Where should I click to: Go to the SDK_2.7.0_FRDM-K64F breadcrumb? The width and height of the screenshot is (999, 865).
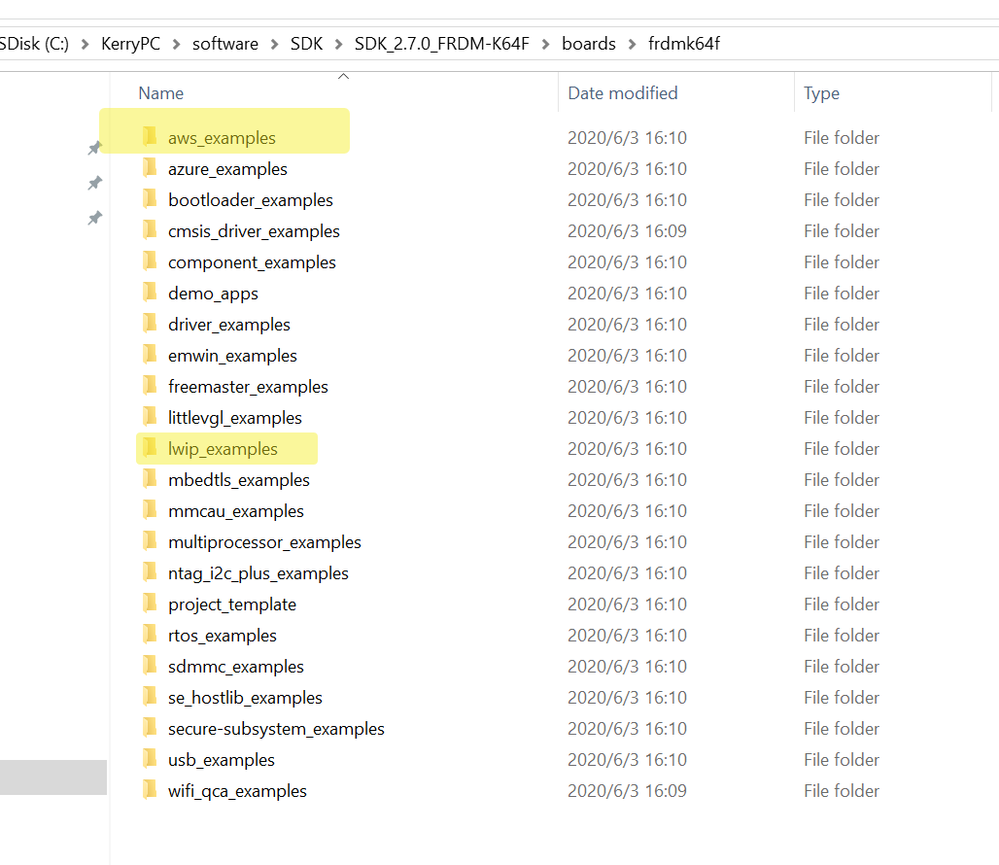pos(442,44)
